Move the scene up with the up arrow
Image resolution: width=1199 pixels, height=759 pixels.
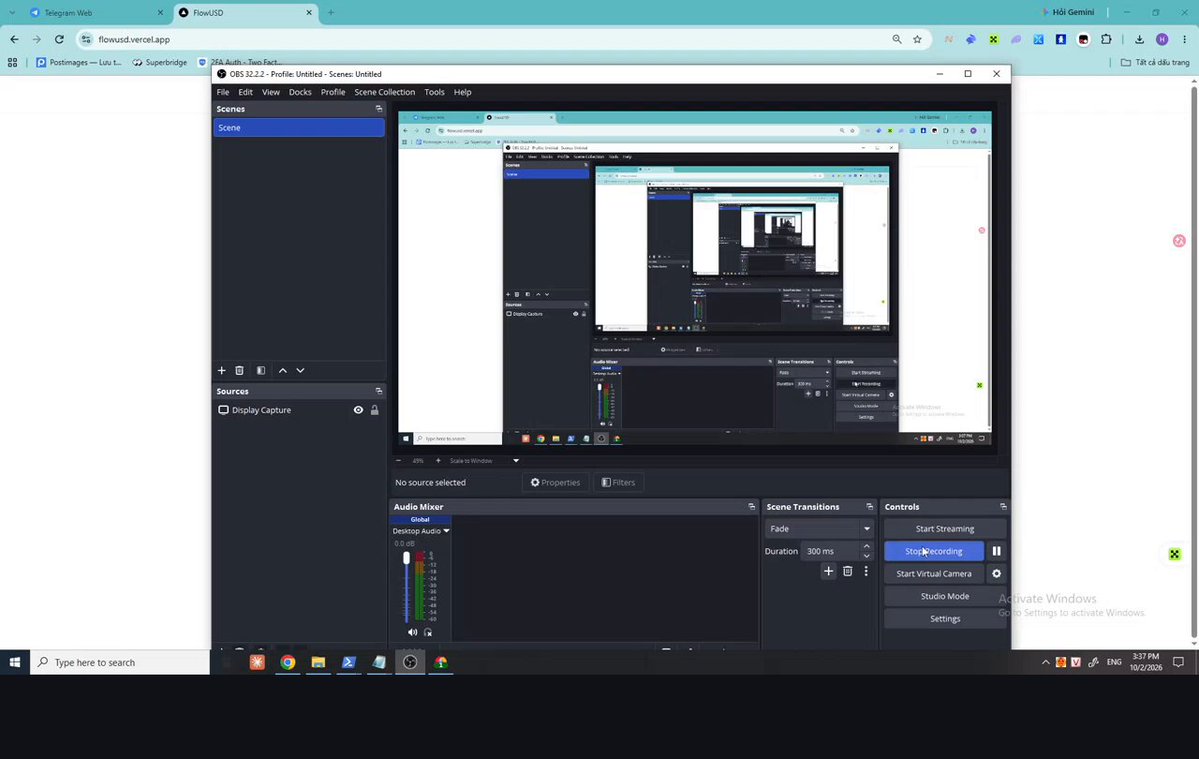[x=283, y=371]
